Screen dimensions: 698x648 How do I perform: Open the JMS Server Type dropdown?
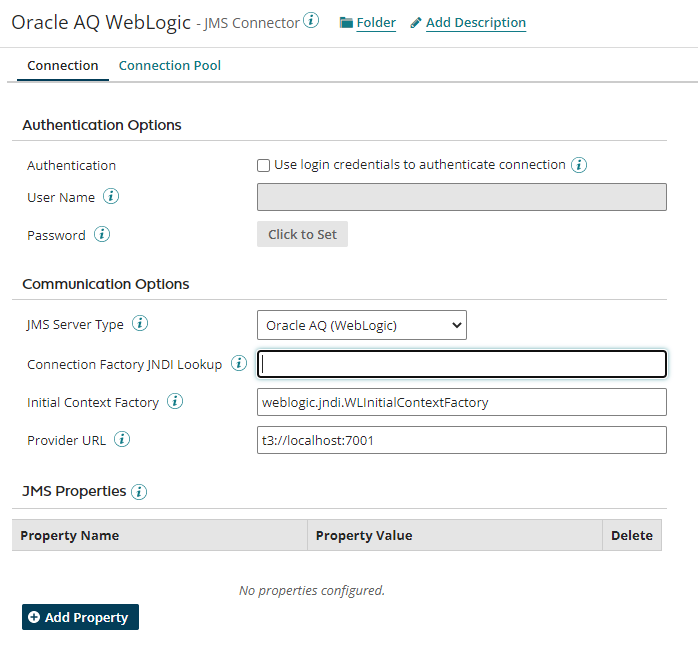coord(361,325)
